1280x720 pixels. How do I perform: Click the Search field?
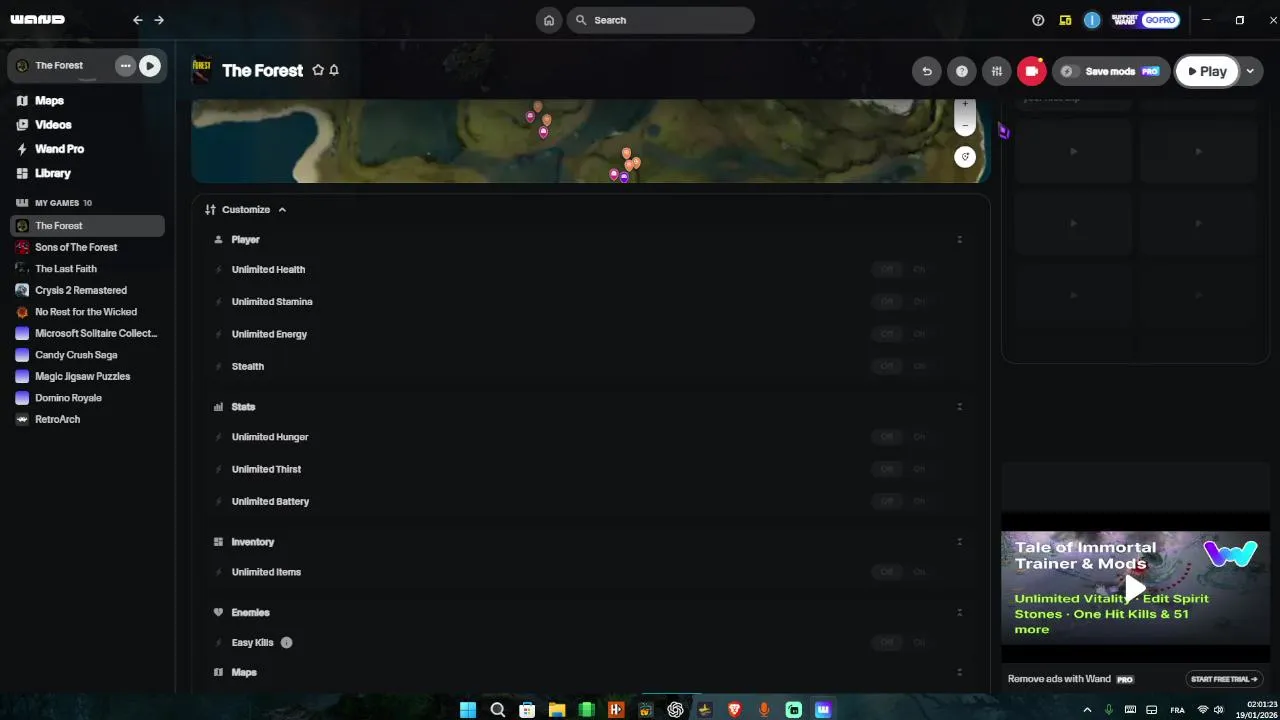(661, 20)
